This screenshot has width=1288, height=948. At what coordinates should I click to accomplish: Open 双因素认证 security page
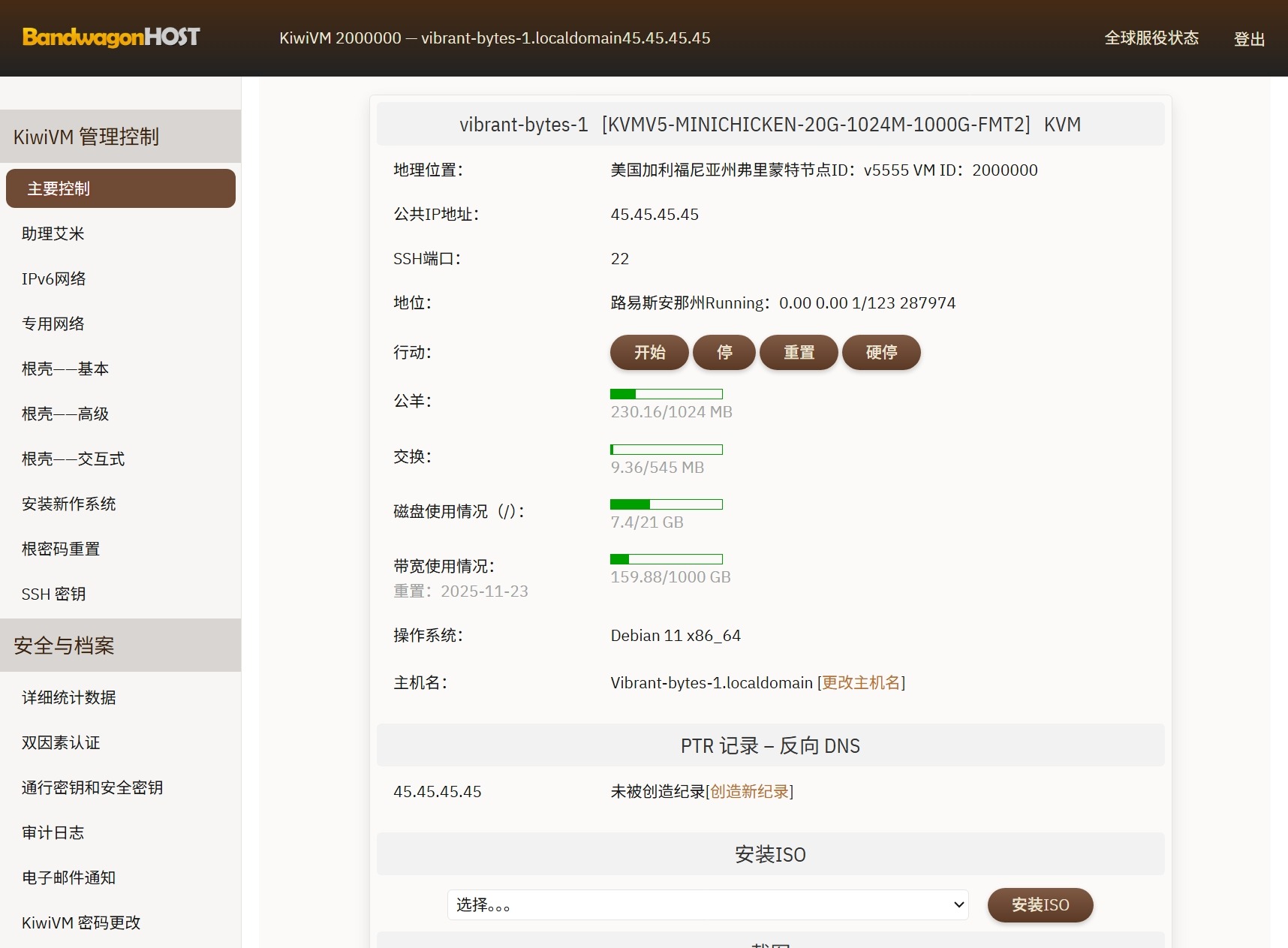[61, 742]
